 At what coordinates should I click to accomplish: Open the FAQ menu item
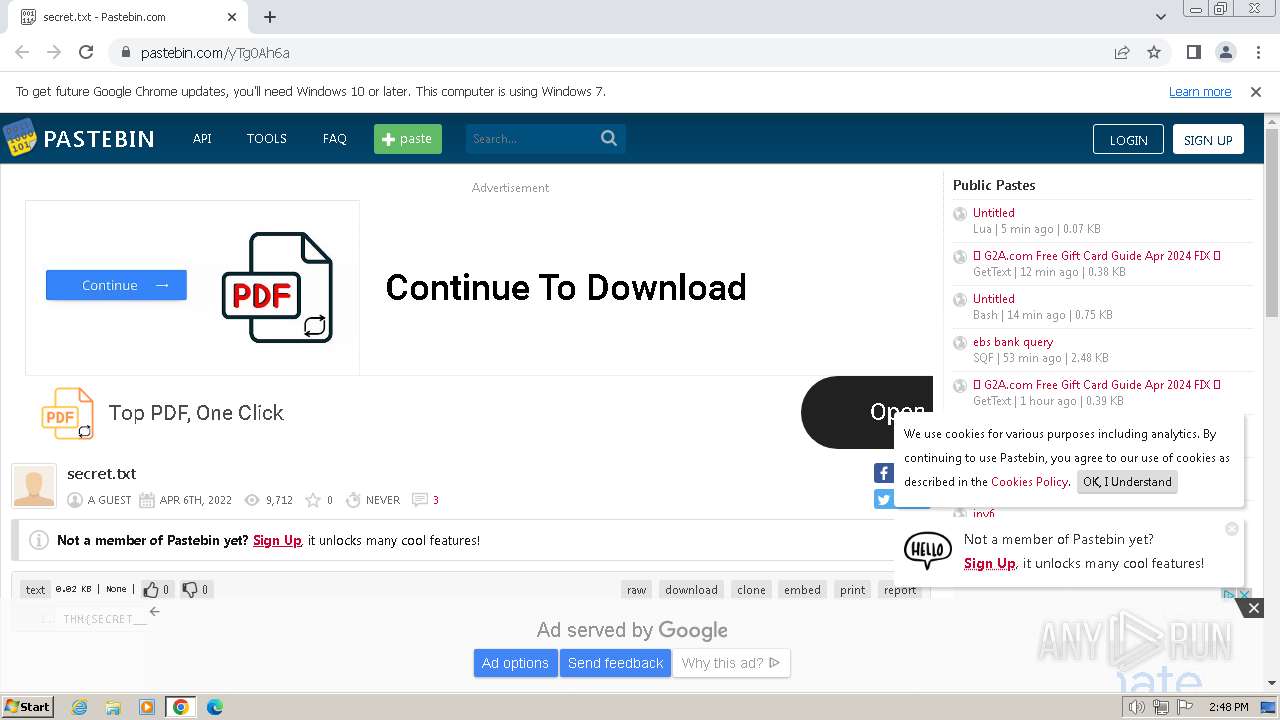pyautogui.click(x=334, y=139)
